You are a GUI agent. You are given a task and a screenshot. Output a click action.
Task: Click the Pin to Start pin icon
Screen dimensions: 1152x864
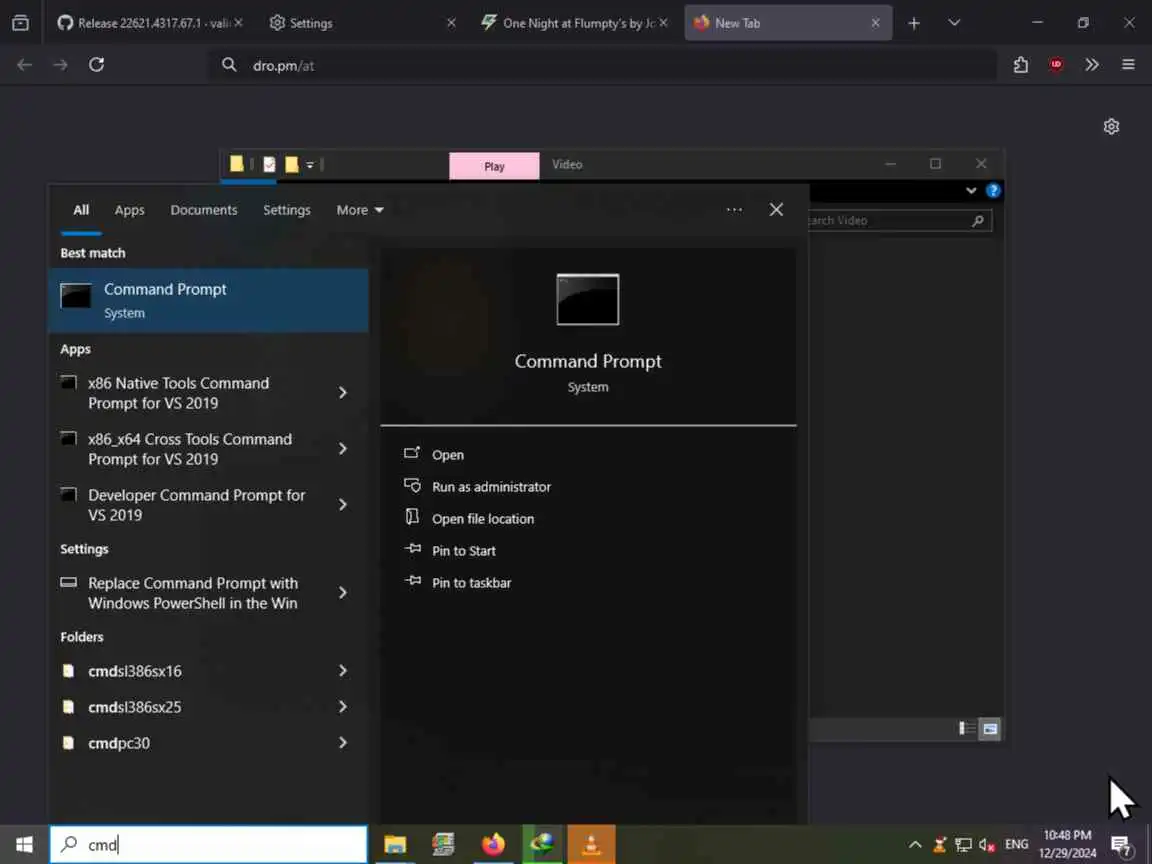pyautogui.click(x=413, y=549)
